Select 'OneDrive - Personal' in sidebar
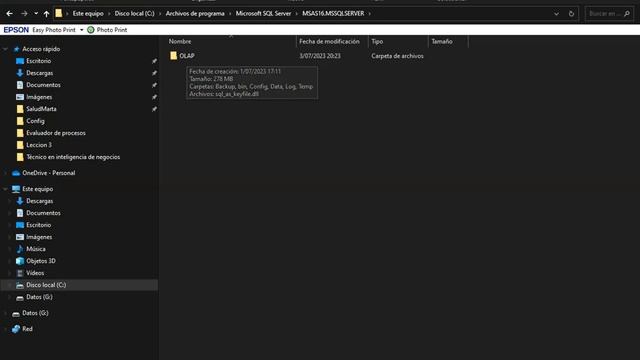 tap(49, 173)
